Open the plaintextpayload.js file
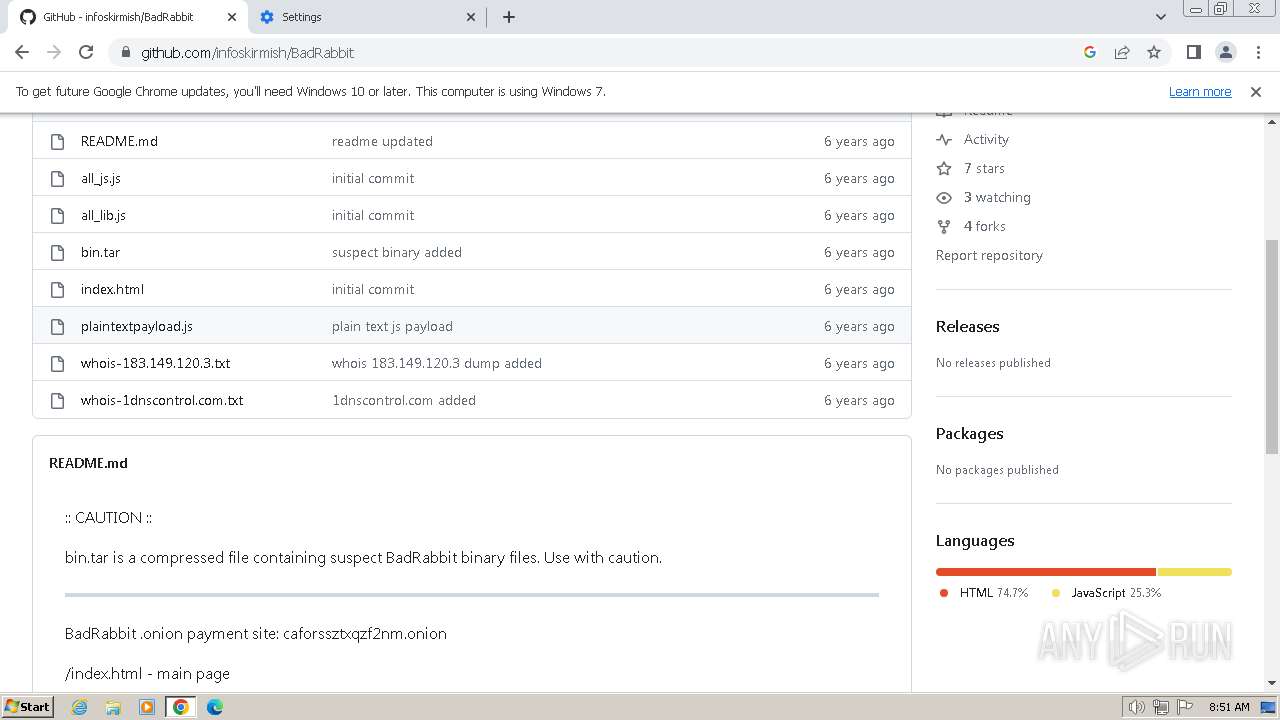Image resolution: width=1280 pixels, height=720 pixels. click(137, 326)
